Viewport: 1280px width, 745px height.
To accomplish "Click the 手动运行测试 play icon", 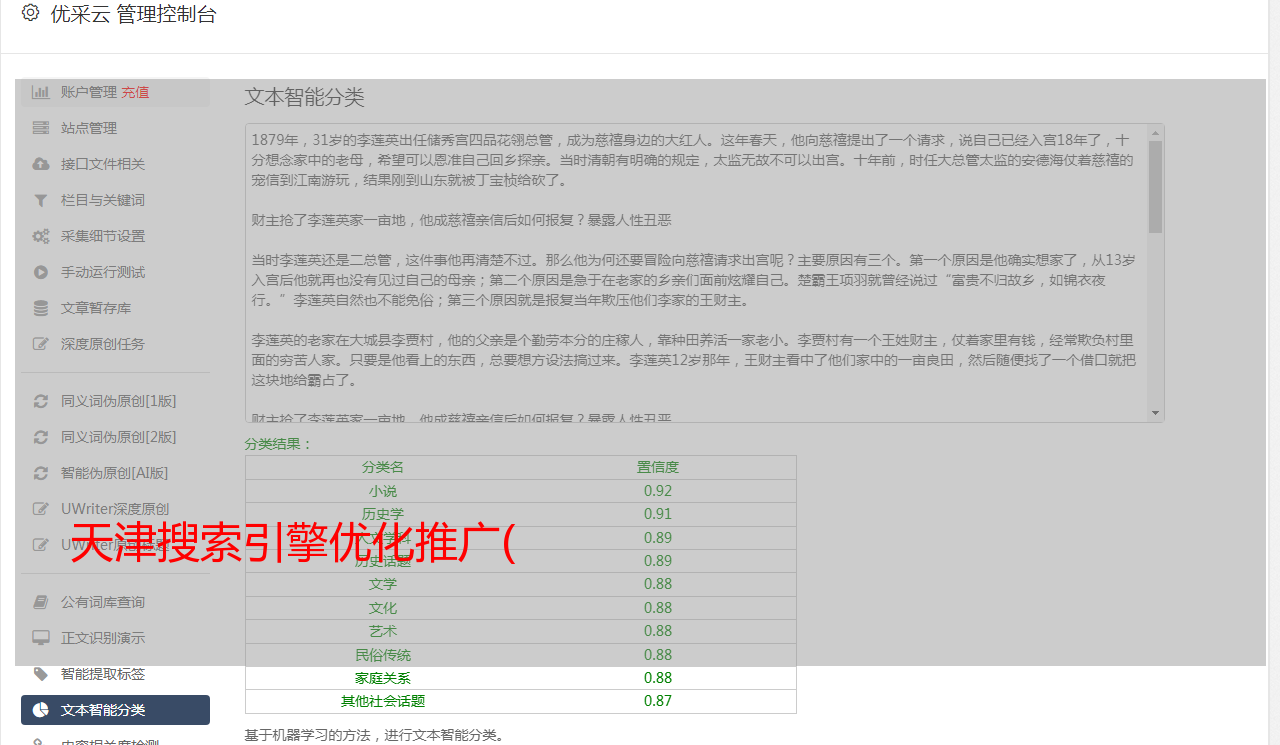I will [40, 272].
